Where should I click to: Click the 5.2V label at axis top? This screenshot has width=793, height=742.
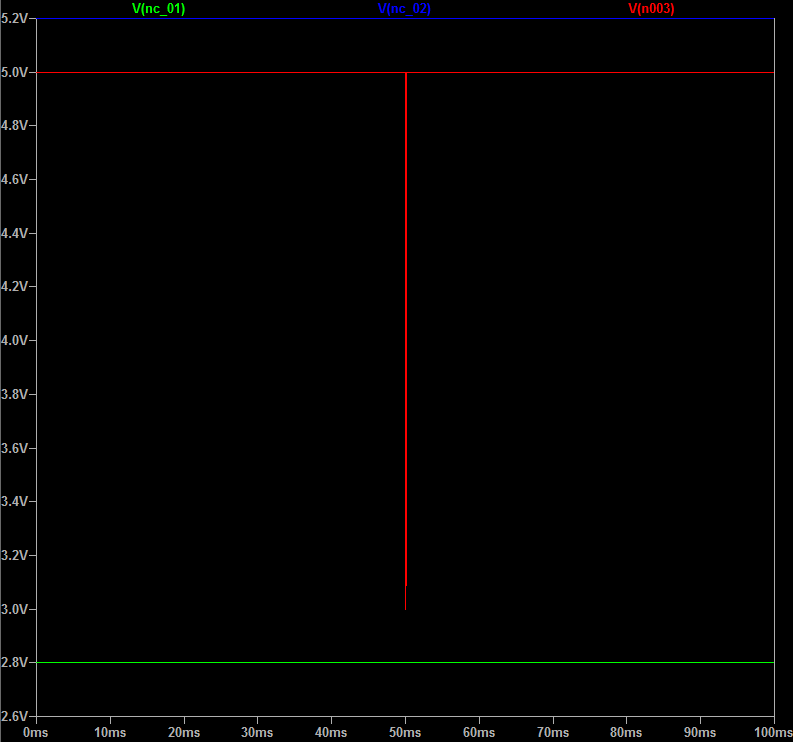[17, 19]
